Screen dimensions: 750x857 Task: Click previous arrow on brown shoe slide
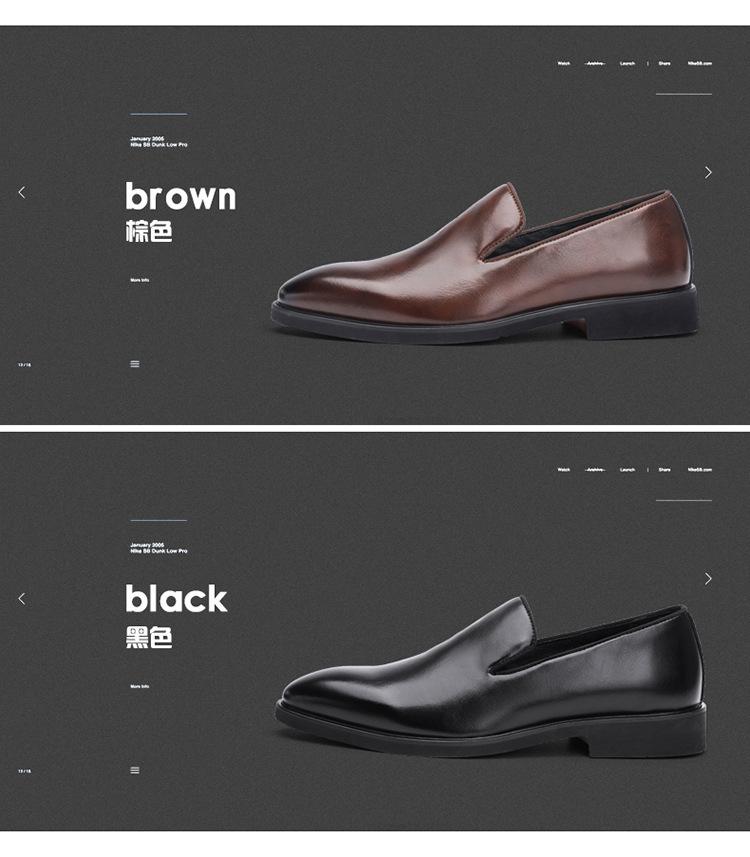click(22, 192)
